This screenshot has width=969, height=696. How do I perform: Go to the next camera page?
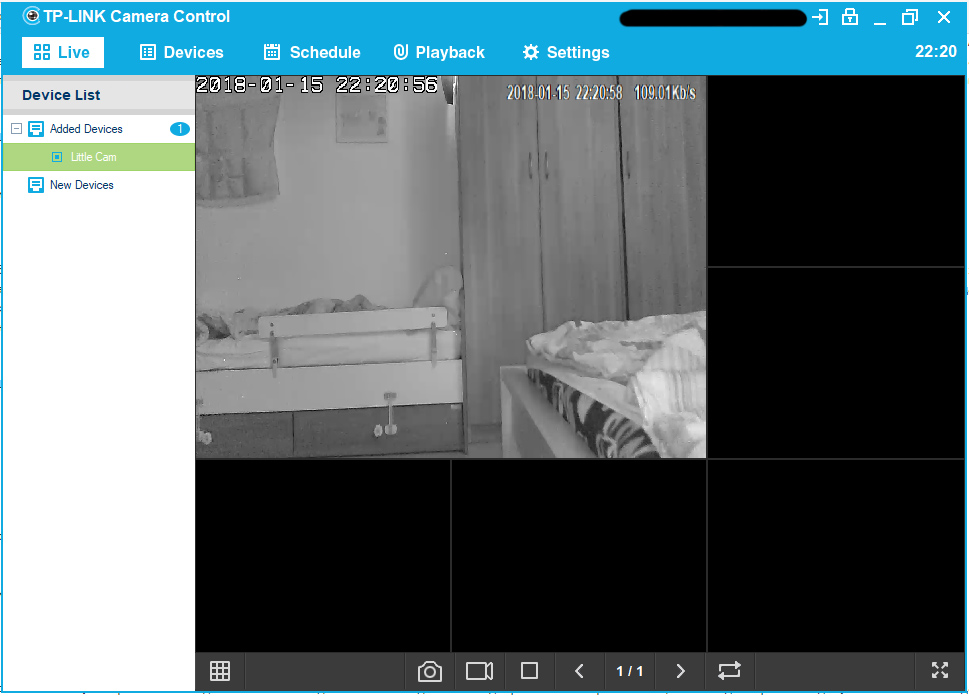click(680, 671)
